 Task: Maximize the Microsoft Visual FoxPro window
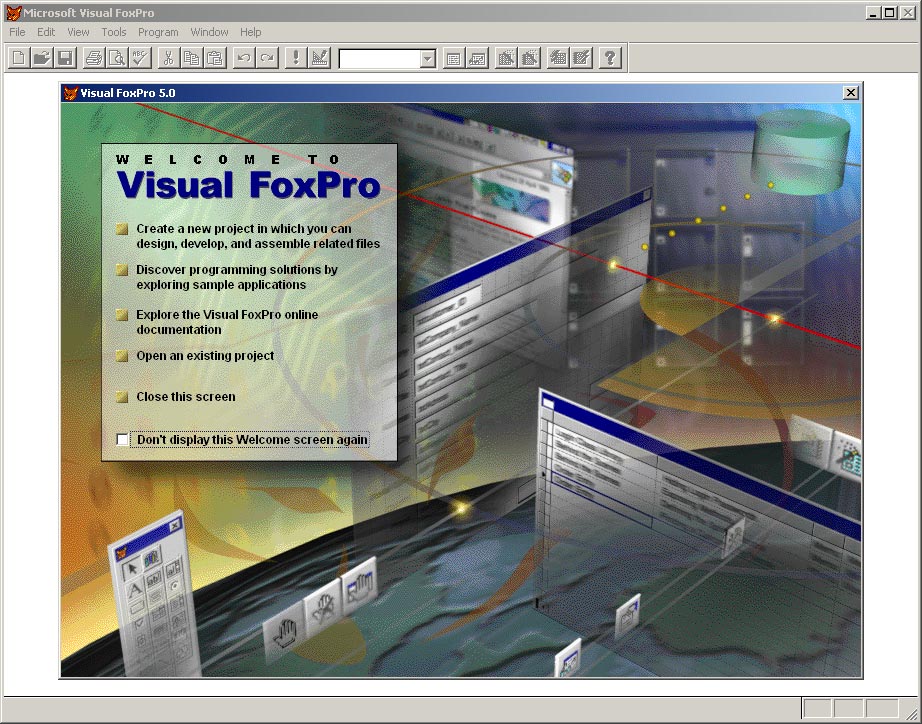(x=890, y=12)
